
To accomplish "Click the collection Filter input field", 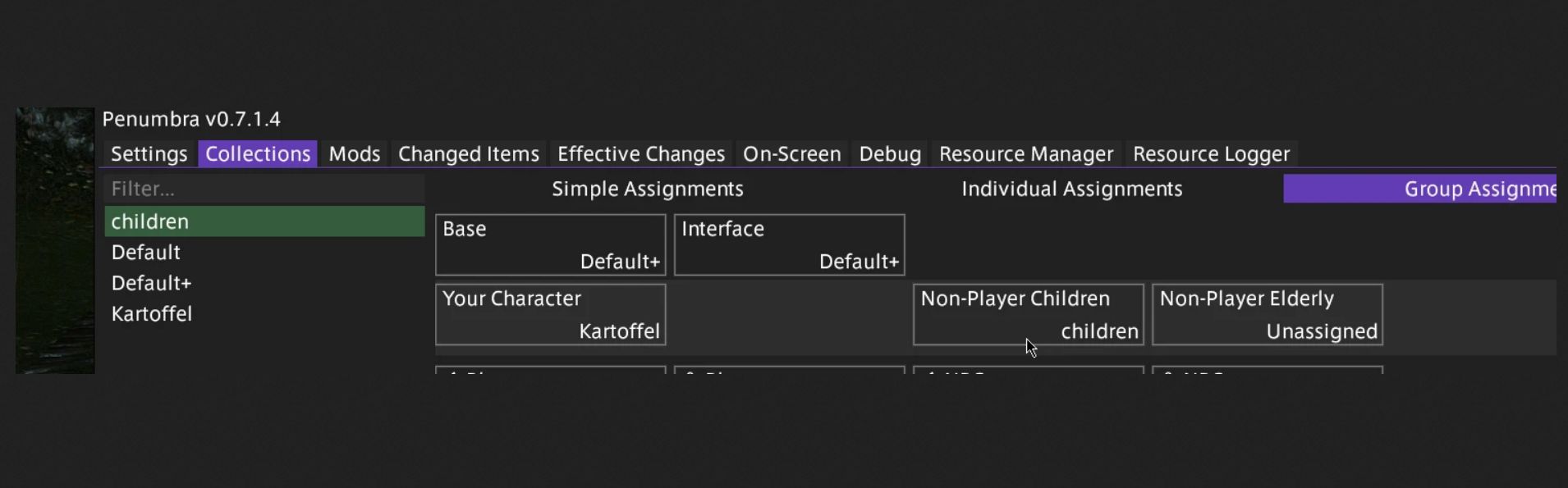I will (264, 189).
